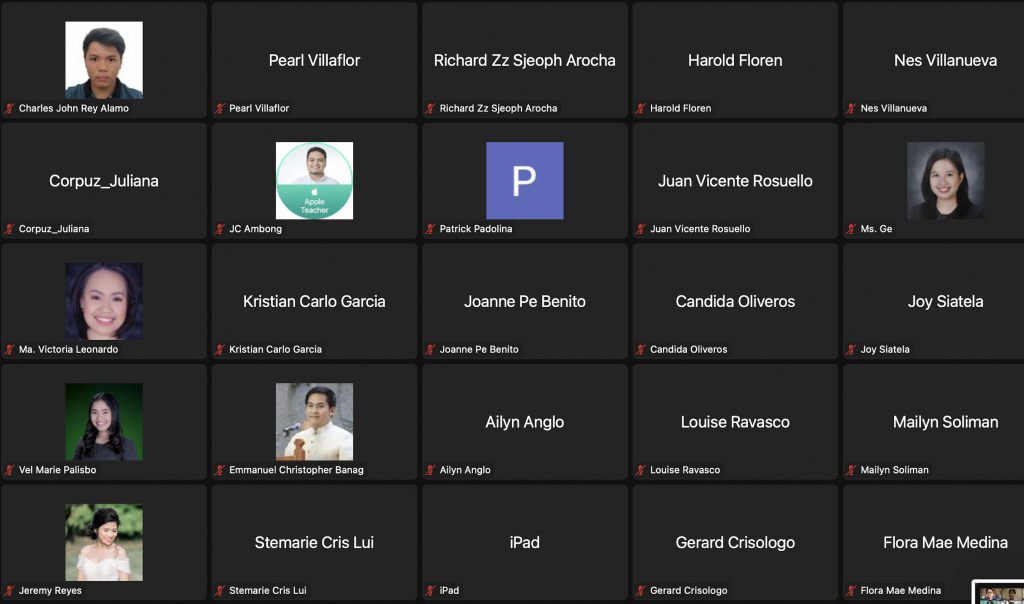Click the muted microphone icon for Corpuz_Juliana
Viewport: 1024px width, 604px height.
click(x=10, y=229)
